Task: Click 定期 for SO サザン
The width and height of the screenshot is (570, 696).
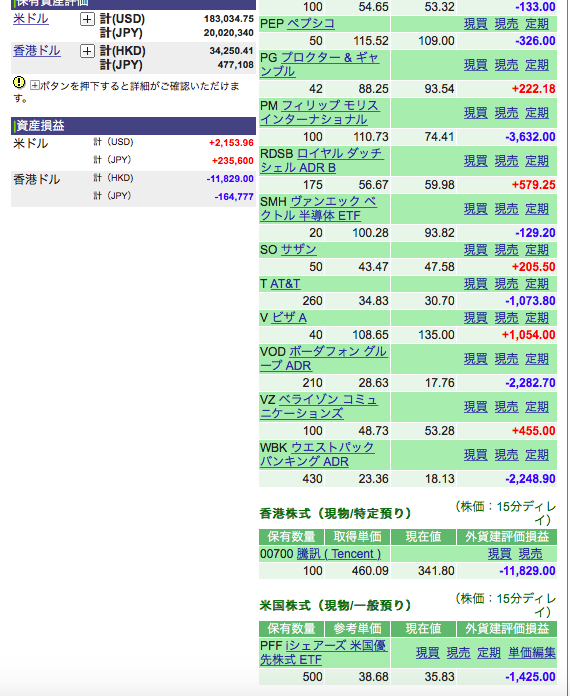Action: tap(537, 250)
